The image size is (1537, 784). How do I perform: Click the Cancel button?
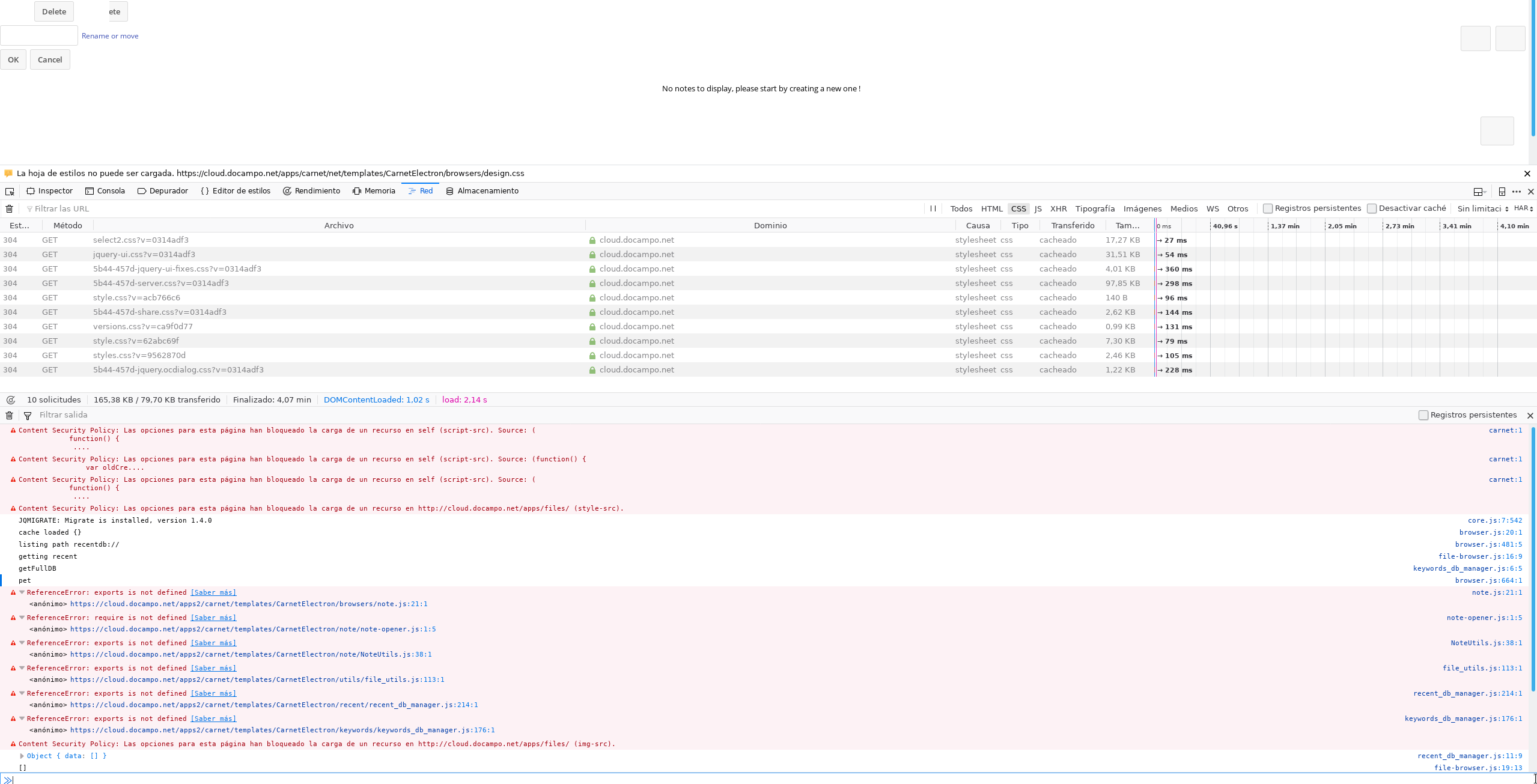click(50, 59)
